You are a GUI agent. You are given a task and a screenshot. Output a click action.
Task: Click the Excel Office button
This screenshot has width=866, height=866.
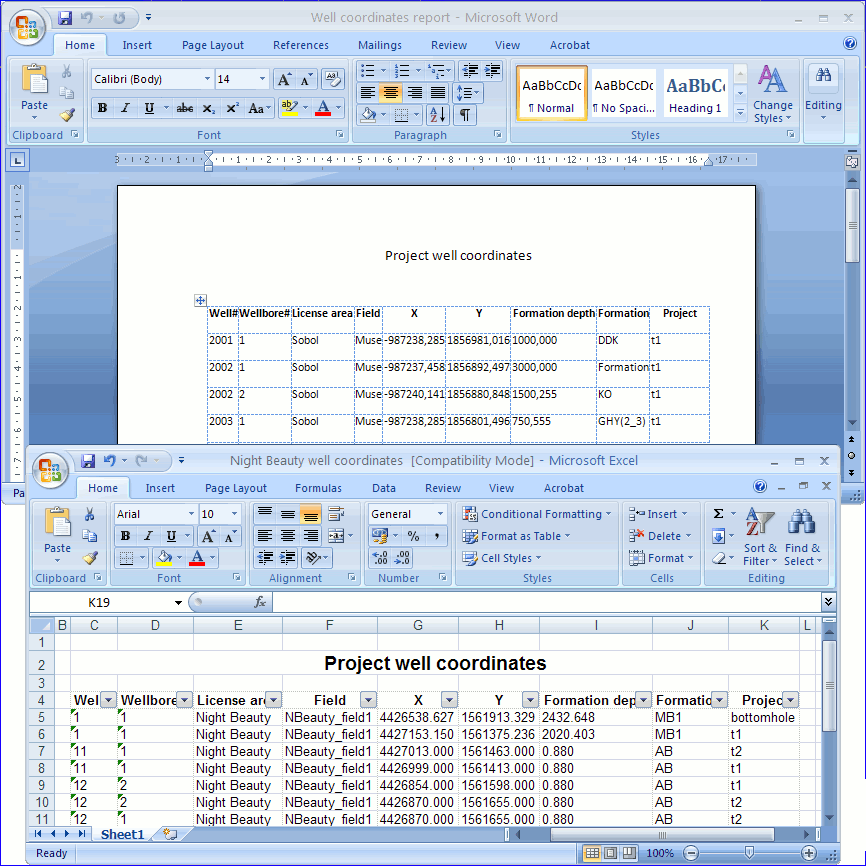click(50, 471)
